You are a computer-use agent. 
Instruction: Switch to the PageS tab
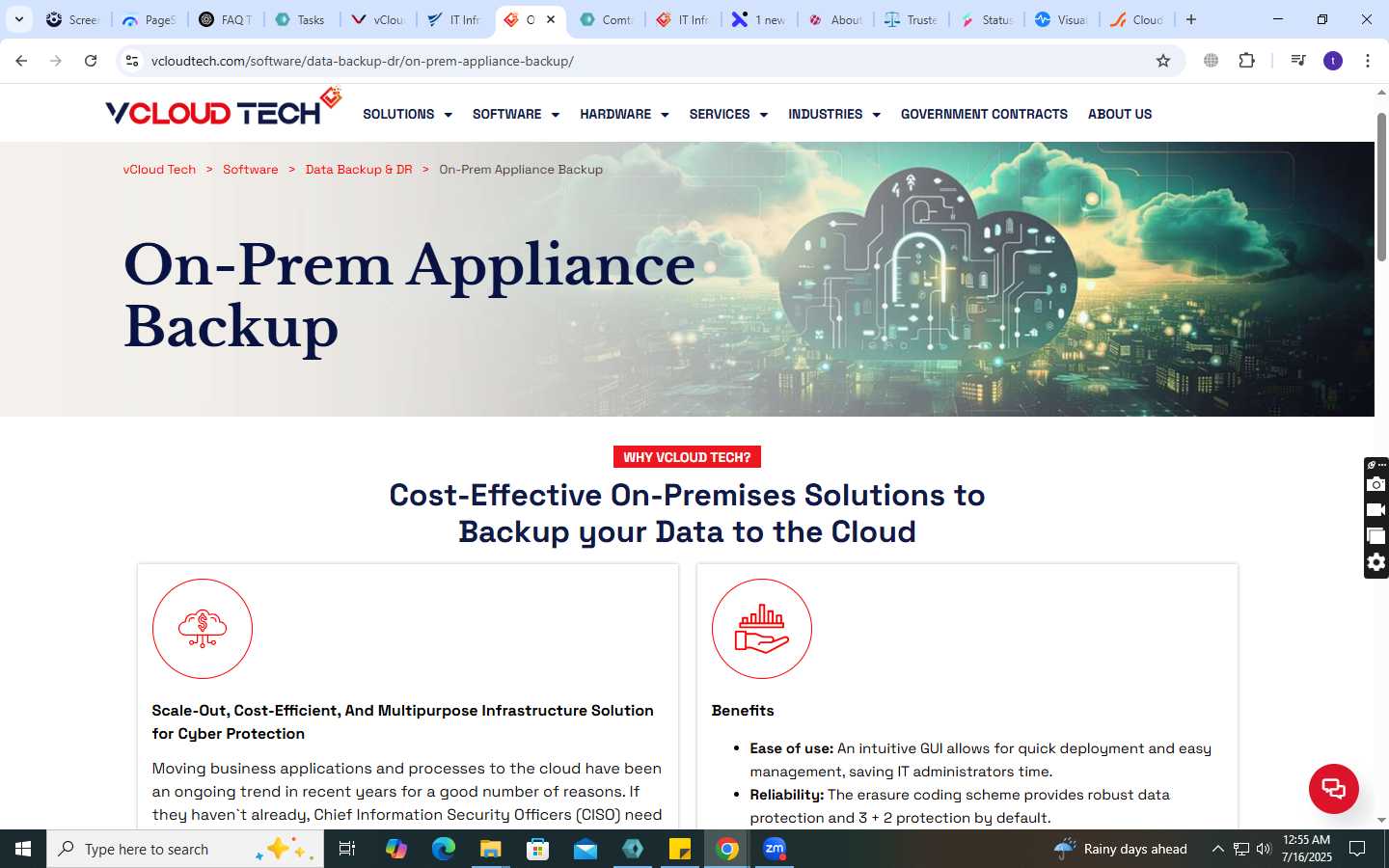(149, 19)
